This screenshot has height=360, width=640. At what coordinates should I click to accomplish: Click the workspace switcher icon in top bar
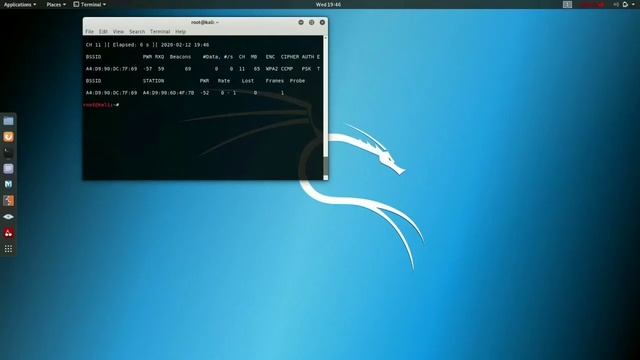567,4
